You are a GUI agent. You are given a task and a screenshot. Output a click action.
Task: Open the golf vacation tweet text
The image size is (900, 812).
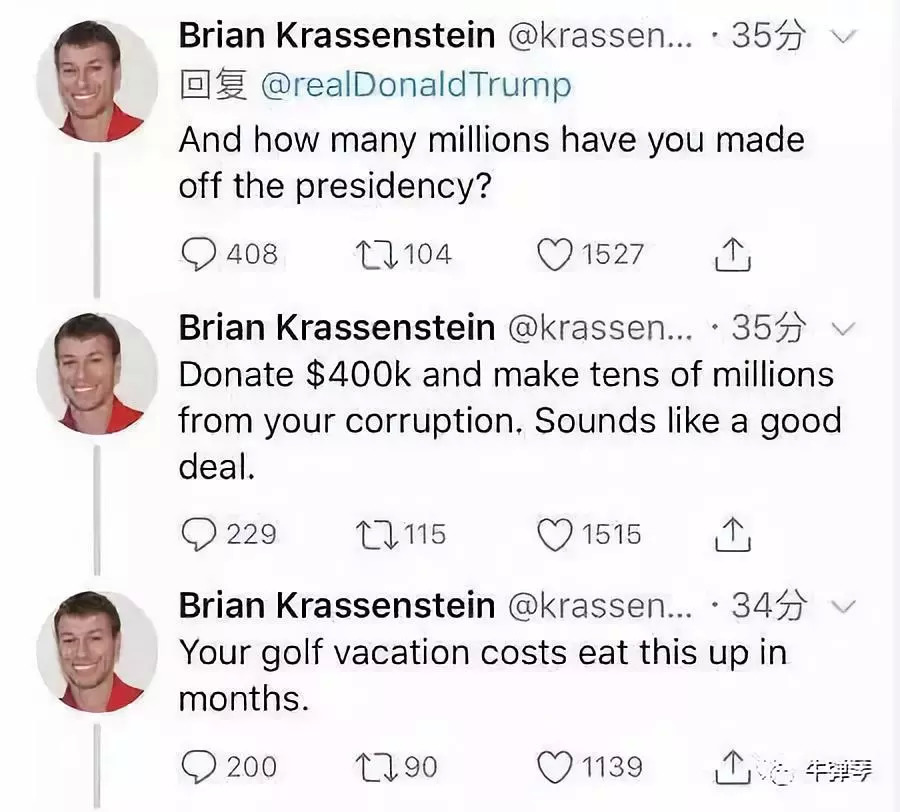(x=482, y=675)
